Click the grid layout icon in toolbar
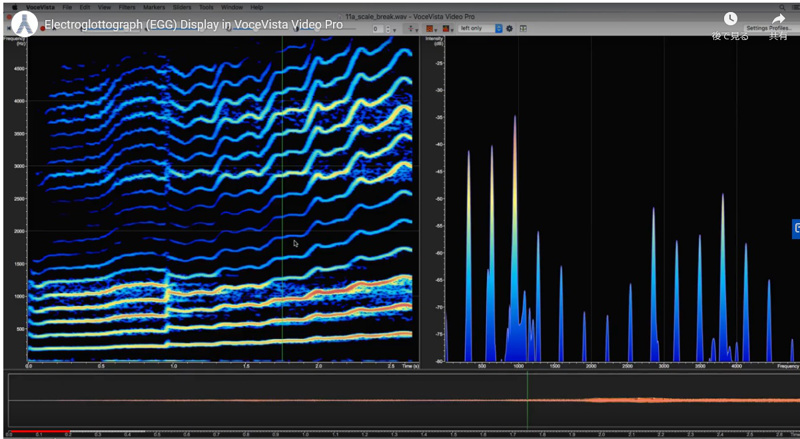800x439 pixels. coord(521,28)
